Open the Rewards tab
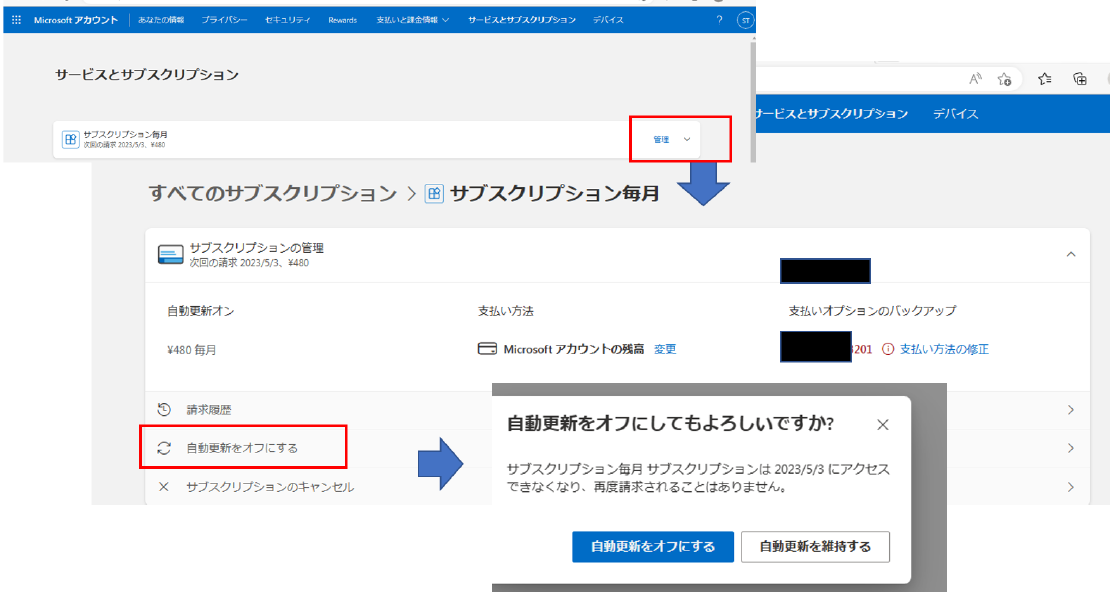This screenshot has height=592, width=1110. pyautogui.click(x=343, y=20)
